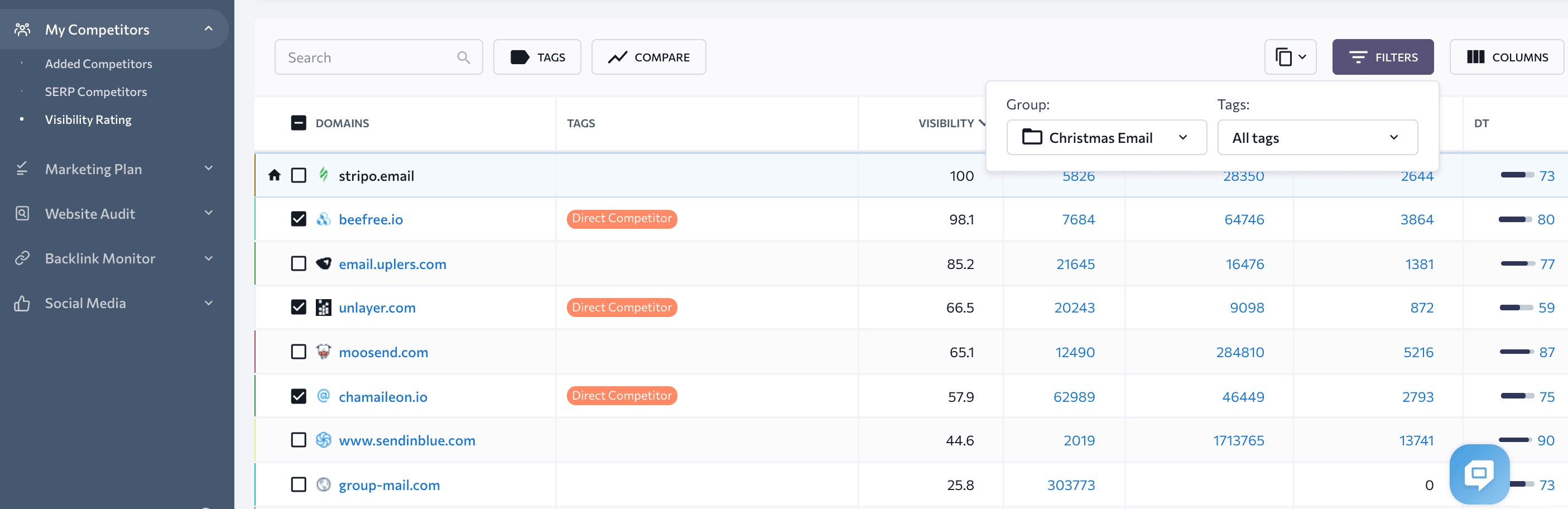Image resolution: width=1568 pixels, height=509 pixels.
Task: Click the TAGS column header
Action: tap(581, 123)
